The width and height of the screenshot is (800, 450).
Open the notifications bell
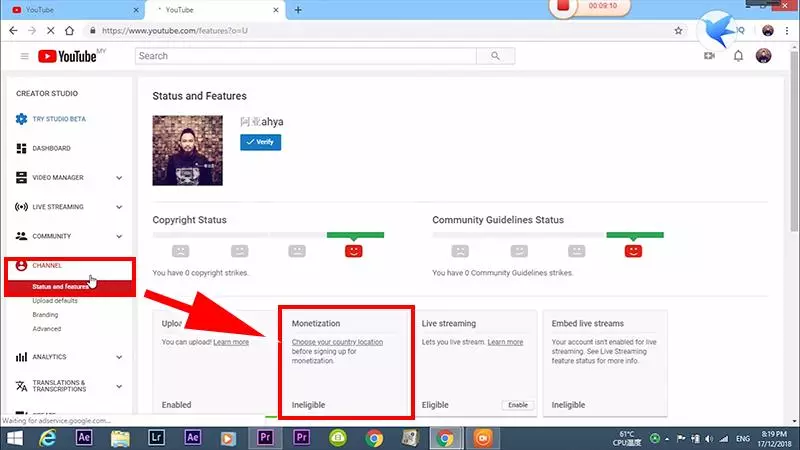(738, 56)
